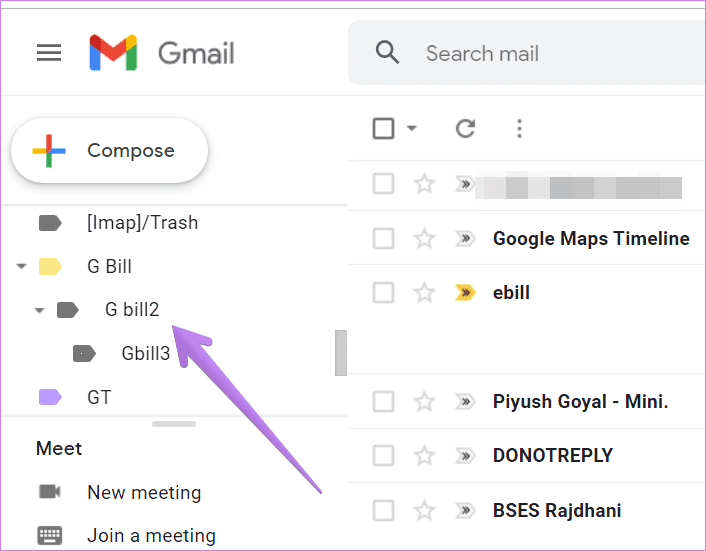Toggle importance marker on blurred-sender email
This screenshot has height=551, width=706.
click(x=465, y=184)
